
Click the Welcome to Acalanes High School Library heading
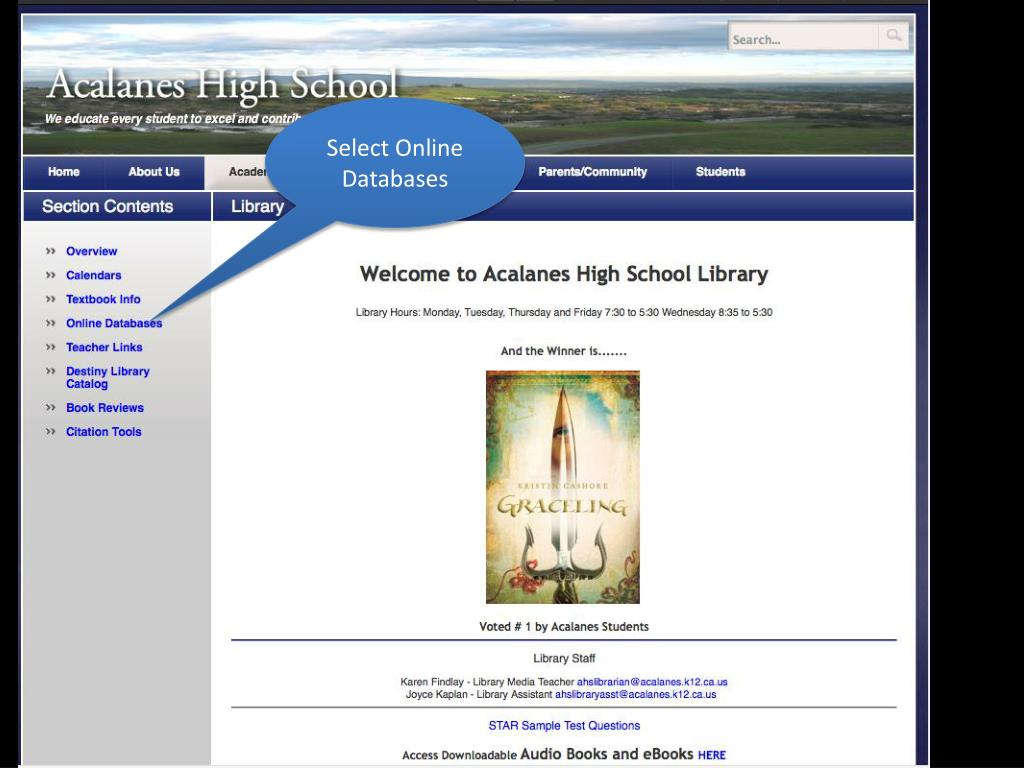pos(564,274)
